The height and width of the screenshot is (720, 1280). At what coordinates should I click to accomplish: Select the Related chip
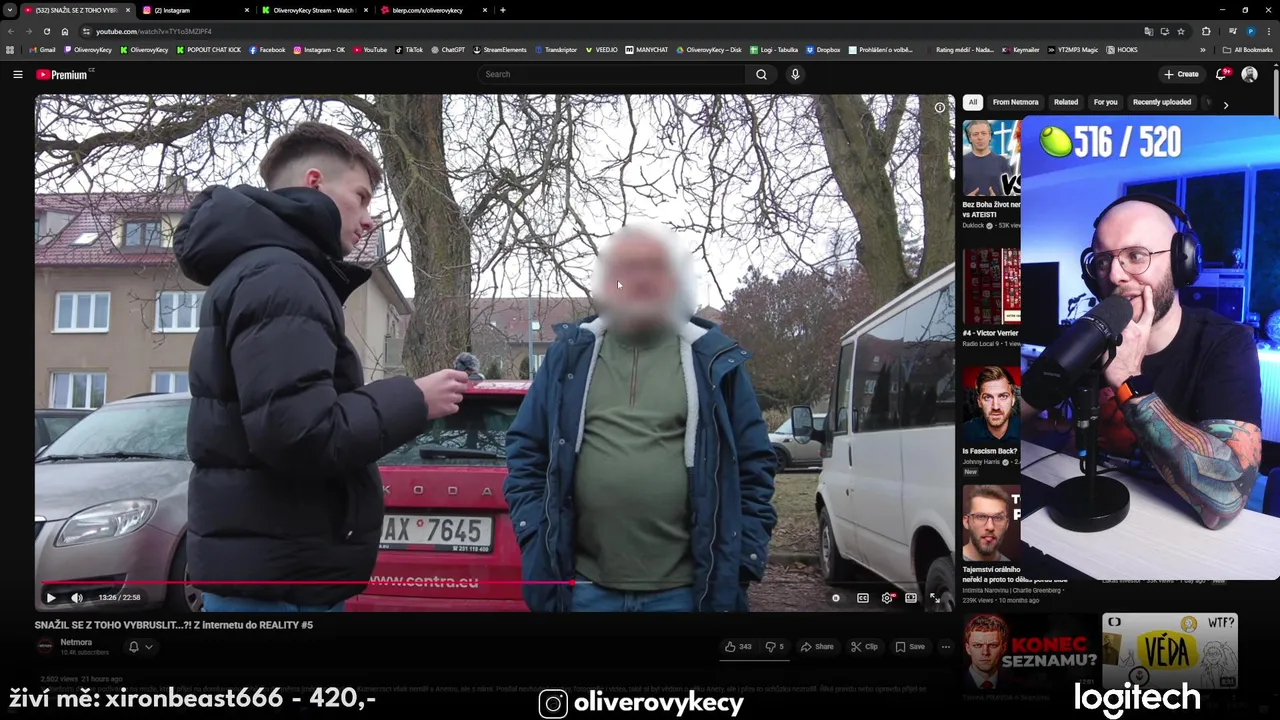point(1066,102)
